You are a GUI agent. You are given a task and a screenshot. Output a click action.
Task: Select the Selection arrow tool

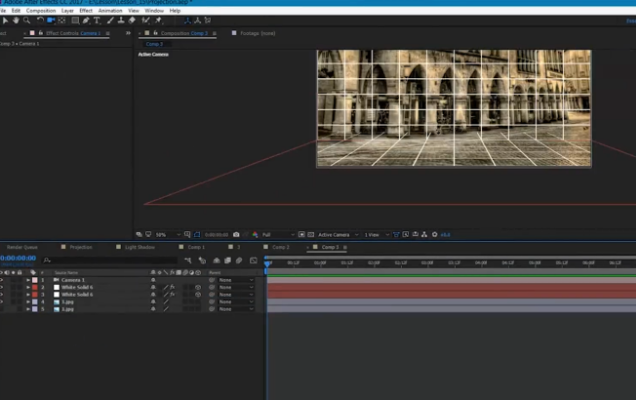4,20
